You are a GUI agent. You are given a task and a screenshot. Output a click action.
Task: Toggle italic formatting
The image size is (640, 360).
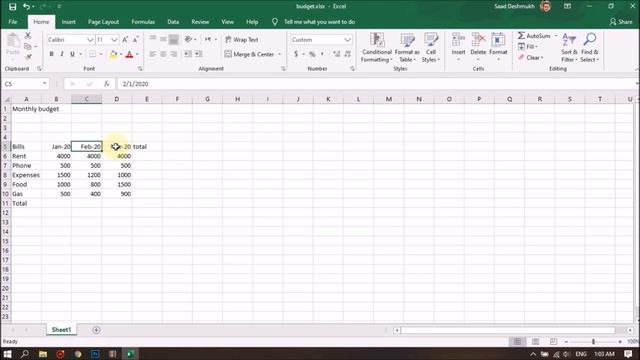pyautogui.click(x=62, y=54)
